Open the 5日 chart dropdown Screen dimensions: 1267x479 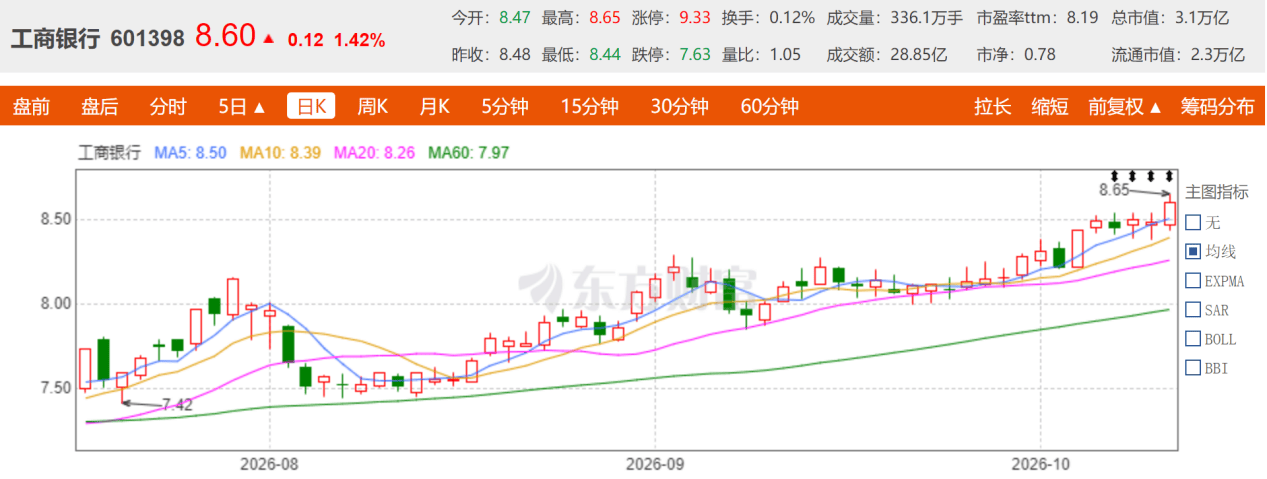[242, 107]
